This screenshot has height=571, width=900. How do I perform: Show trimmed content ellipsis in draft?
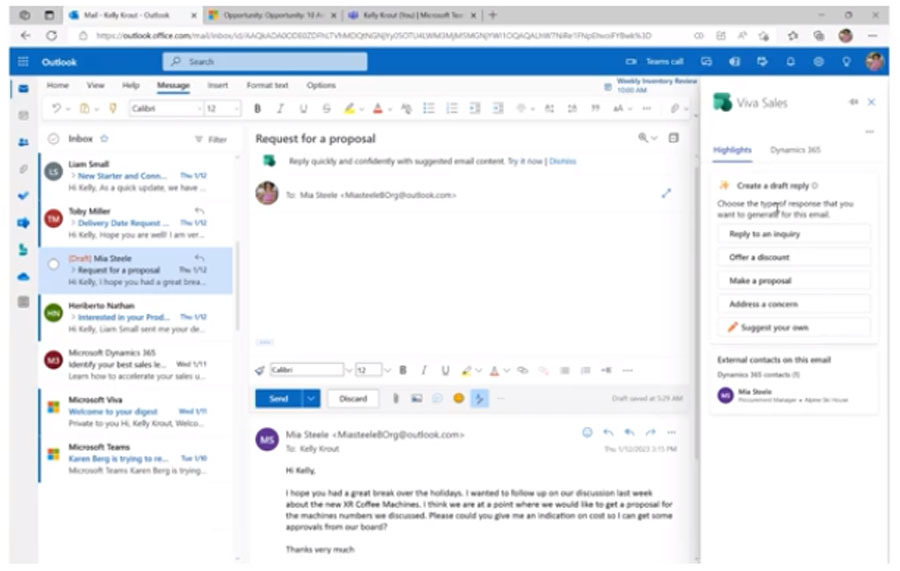click(x=265, y=342)
